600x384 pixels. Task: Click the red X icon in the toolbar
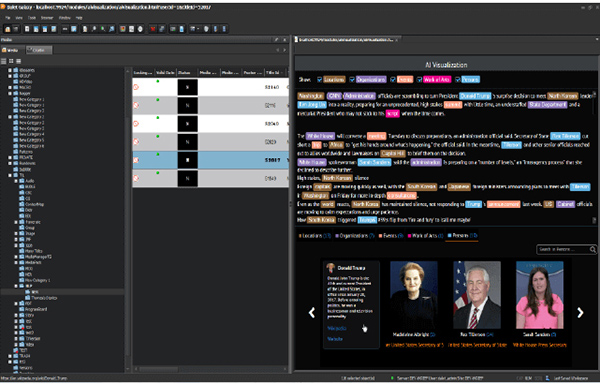(152, 29)
